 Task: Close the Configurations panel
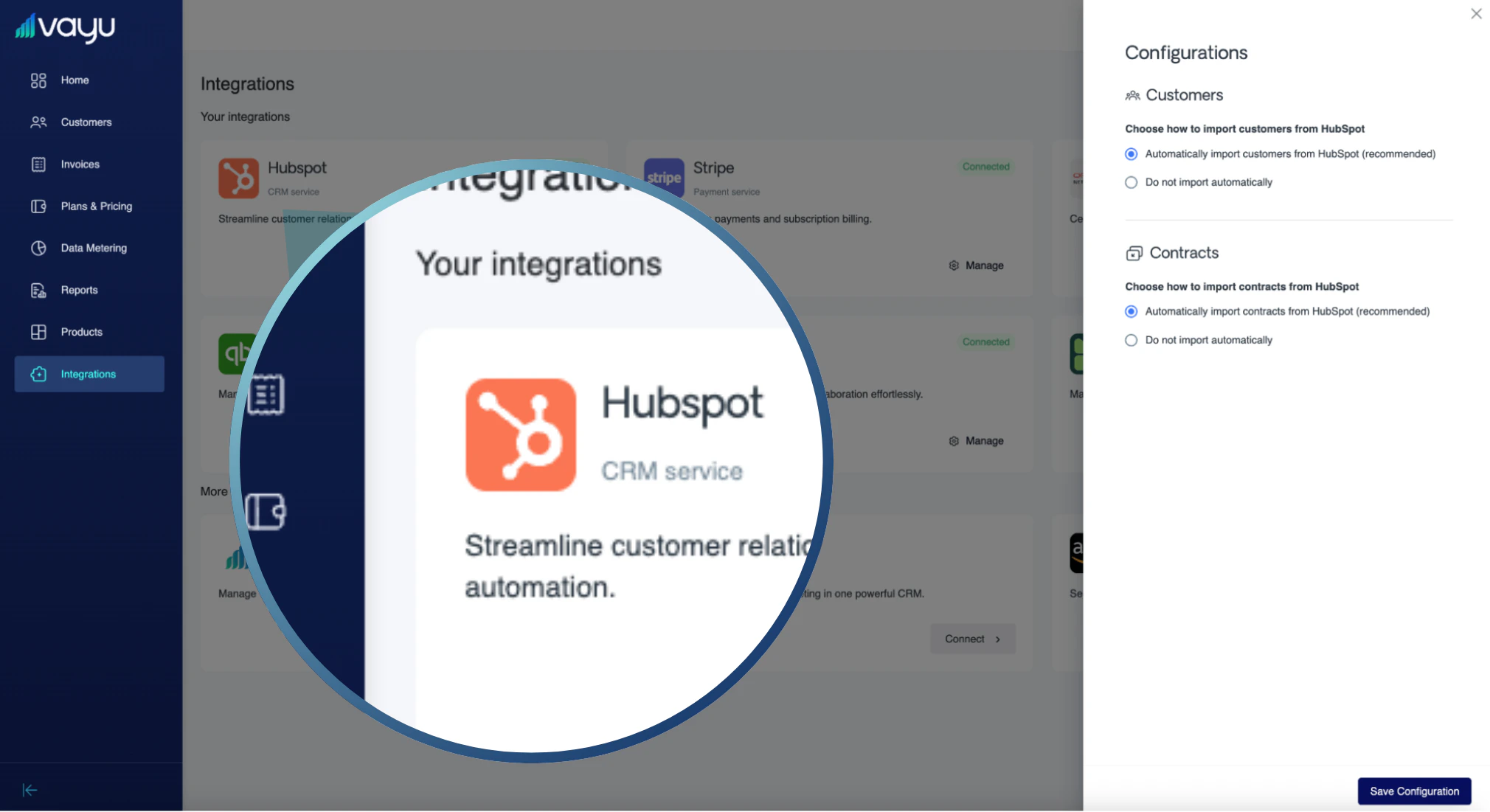pos(1476,13)
